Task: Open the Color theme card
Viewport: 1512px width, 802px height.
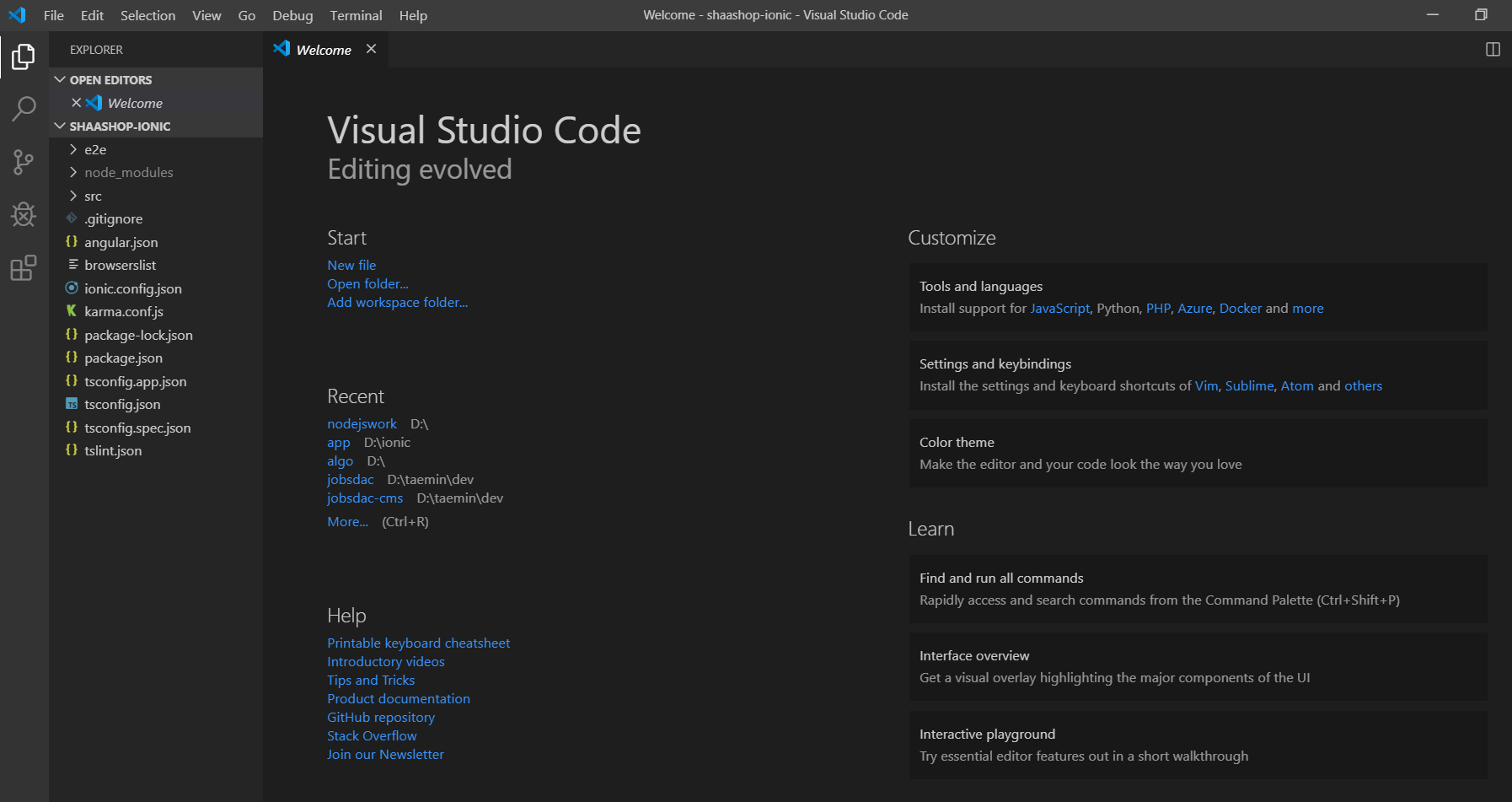Action: pyautogui.click(x=1198, y=453)
